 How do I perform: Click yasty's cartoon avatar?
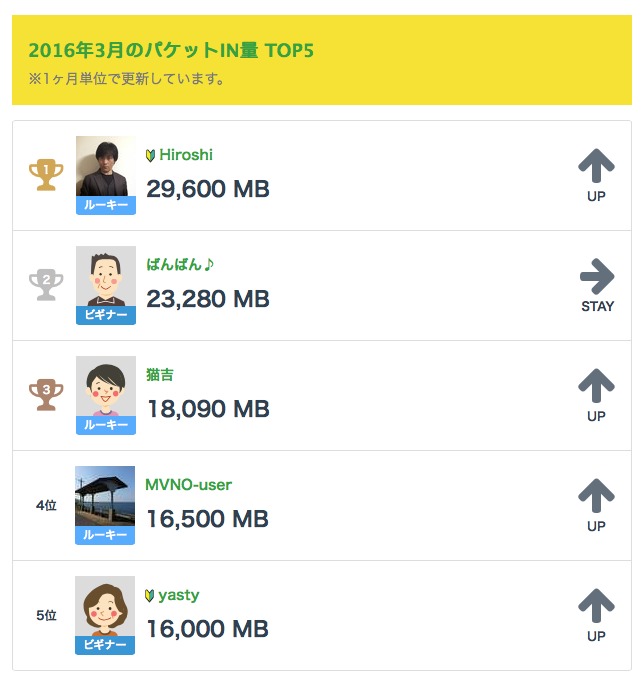(x=105, y=607)
